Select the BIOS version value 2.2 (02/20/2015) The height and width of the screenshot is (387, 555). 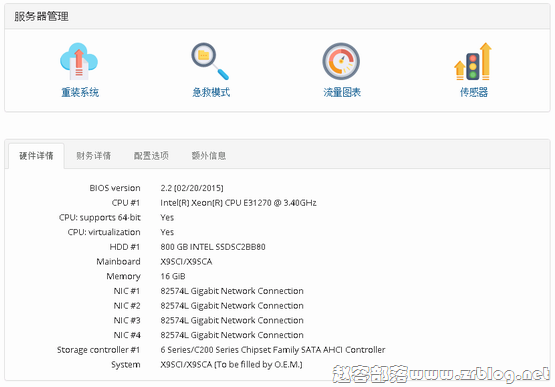tap(192, 188)
